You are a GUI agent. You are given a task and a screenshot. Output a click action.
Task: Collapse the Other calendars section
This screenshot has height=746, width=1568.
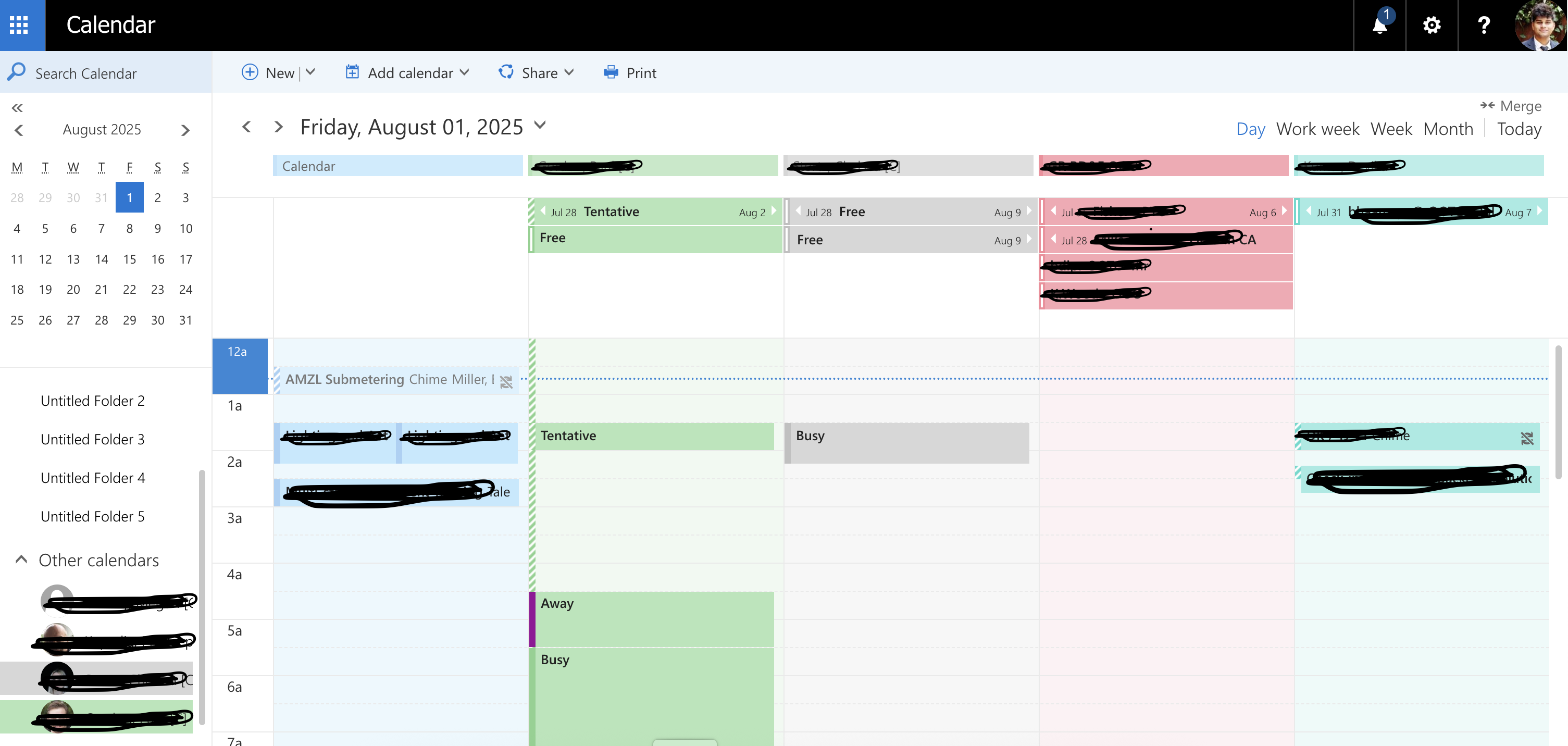pos(21,559)
